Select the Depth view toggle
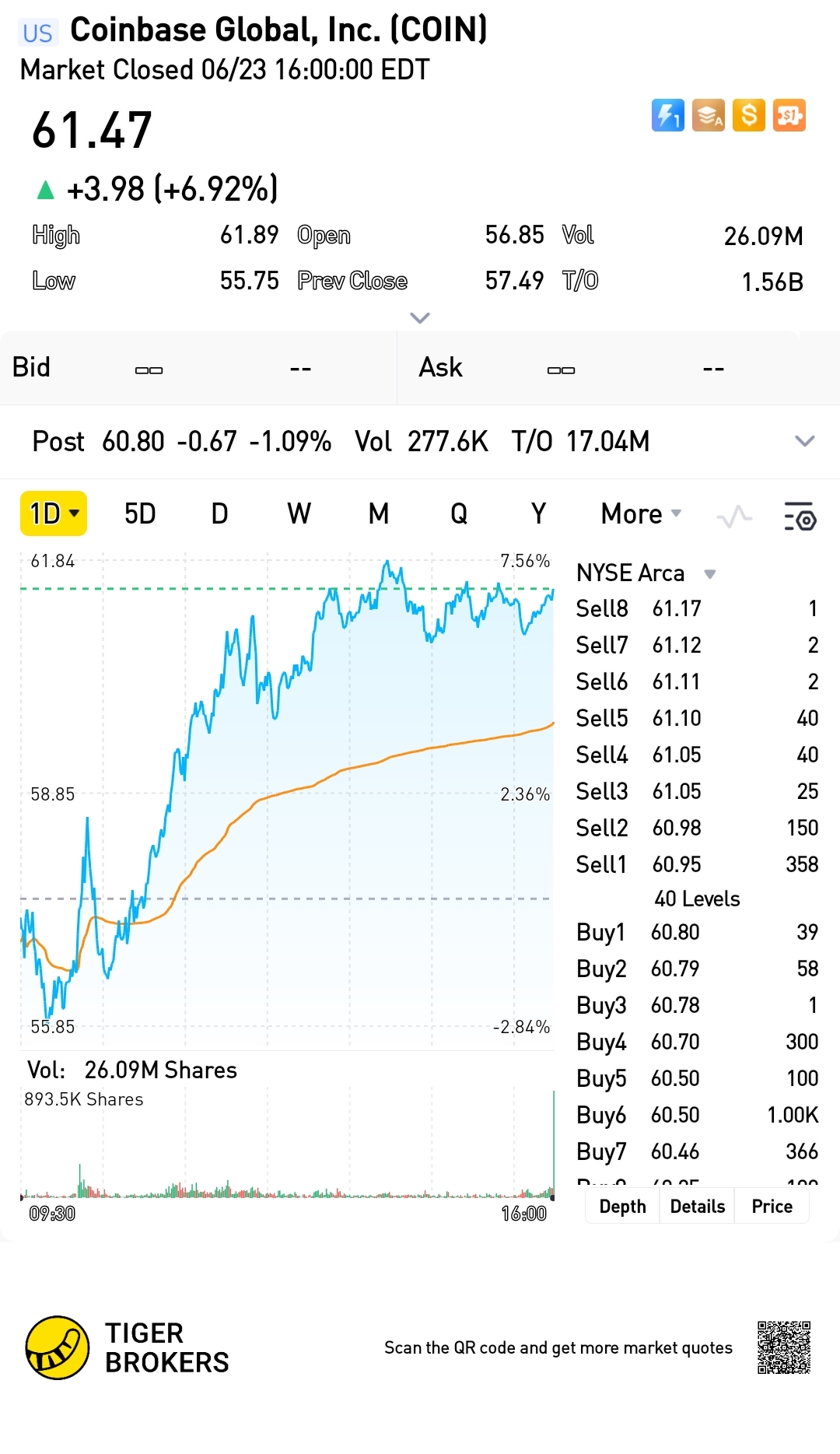 point(622,1207)
